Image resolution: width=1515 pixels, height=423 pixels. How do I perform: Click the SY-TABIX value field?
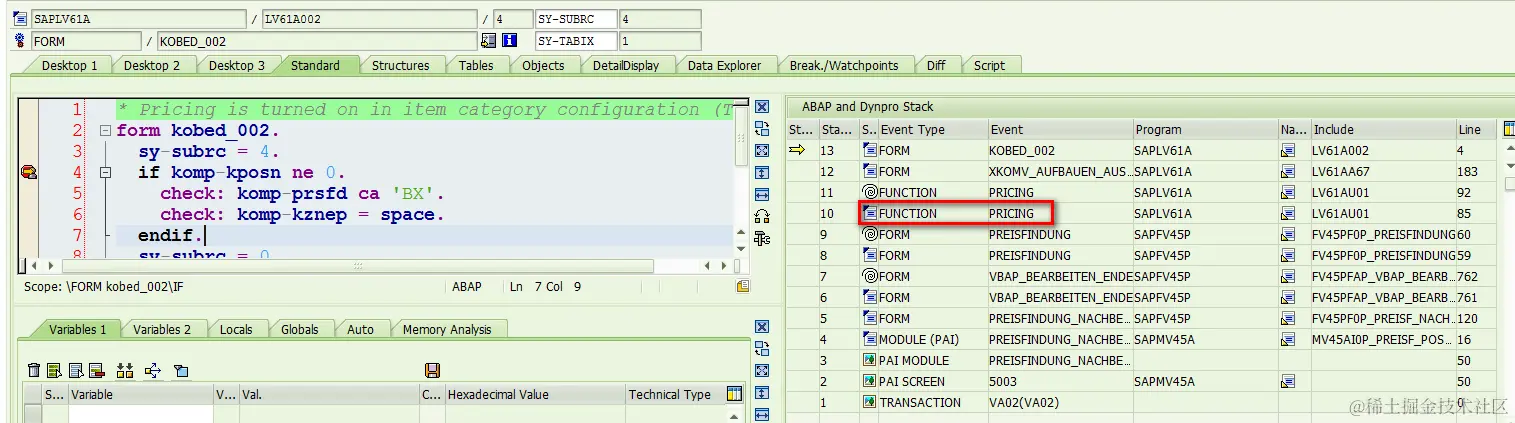pos(661,41)
